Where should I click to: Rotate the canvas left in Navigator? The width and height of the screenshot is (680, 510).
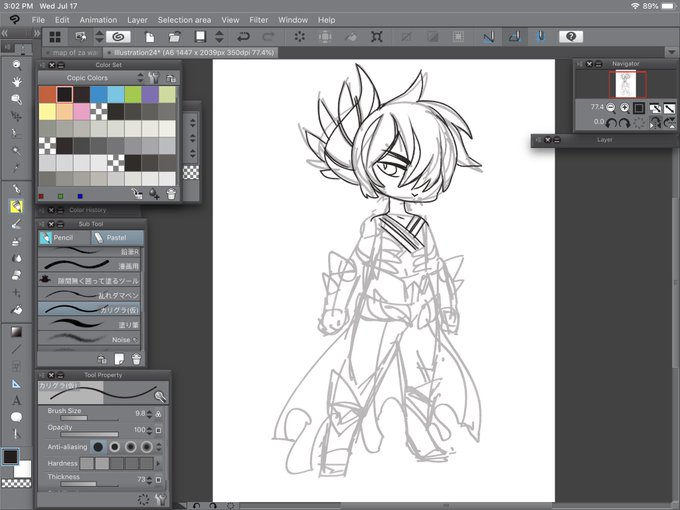(x=611, y=123)
